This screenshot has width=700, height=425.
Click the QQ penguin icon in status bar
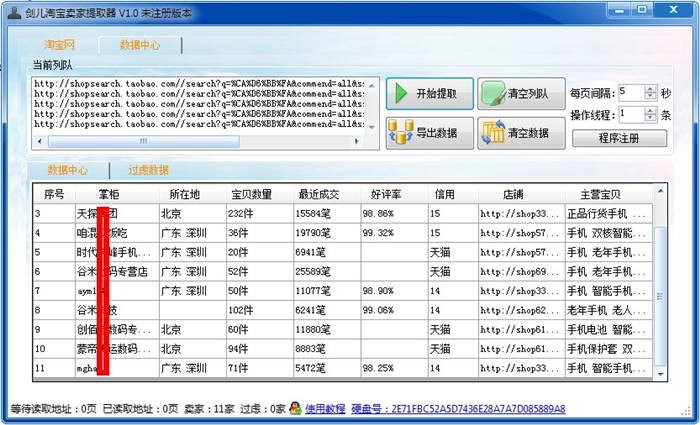[295, 408]
